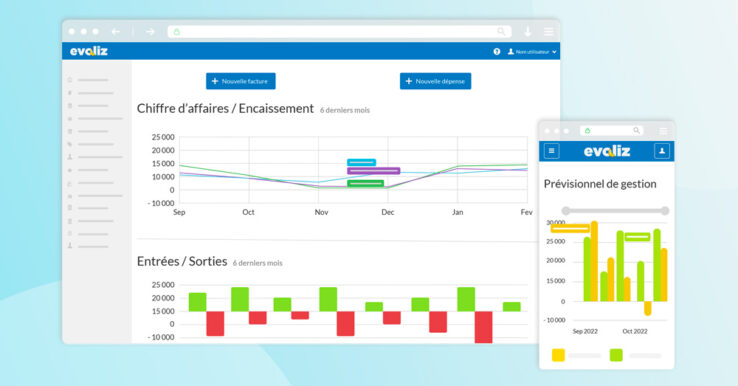Click the green padlock in the desktop address bar
Screen dimensions: 738x386
(x=177, y=32)
